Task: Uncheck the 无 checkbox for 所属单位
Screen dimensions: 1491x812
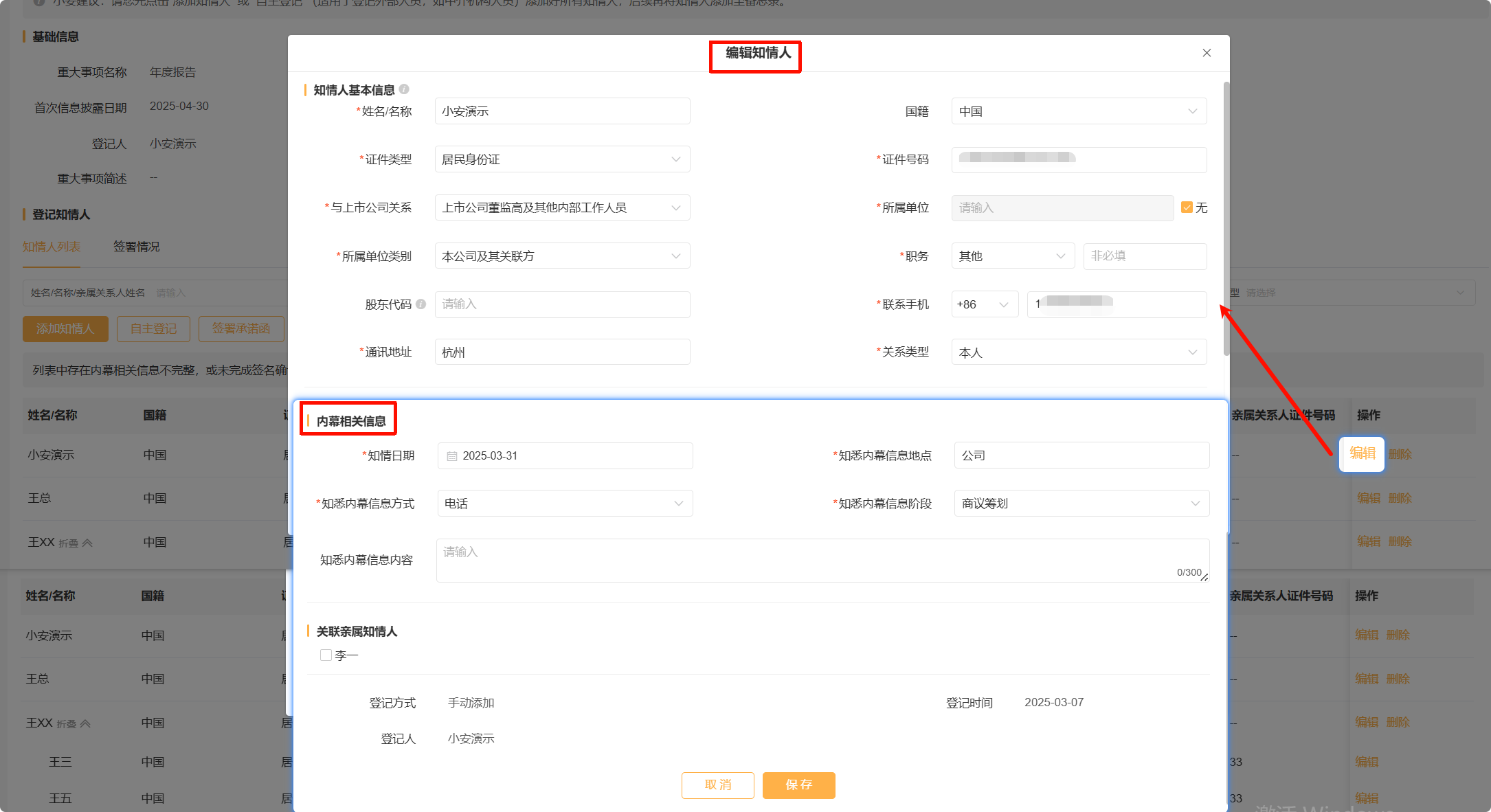Action: pyautogui.click(x=1187, y=207)
